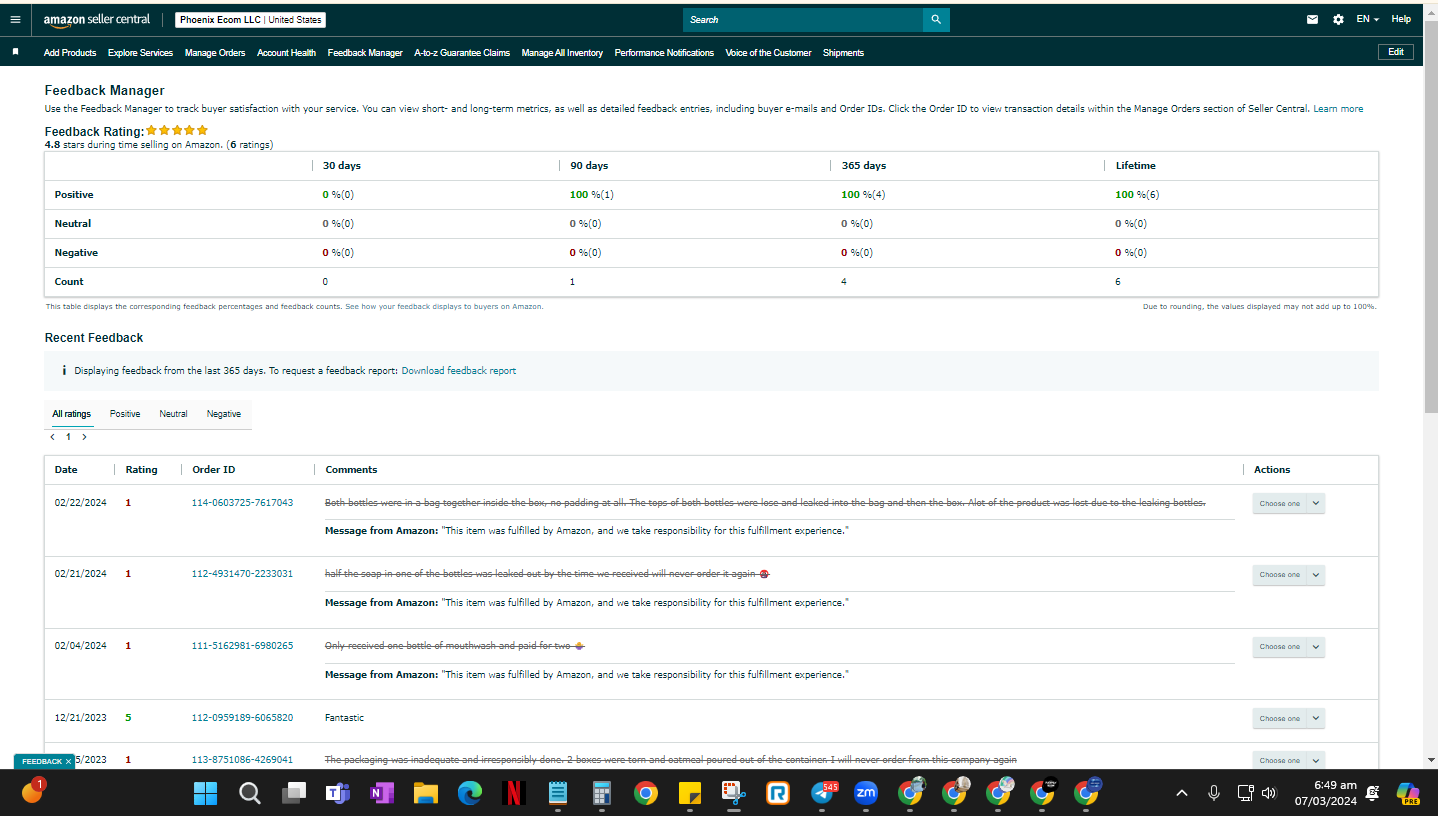Switch to the Positive tab
Screen dimensions: 1438x816
125,414
